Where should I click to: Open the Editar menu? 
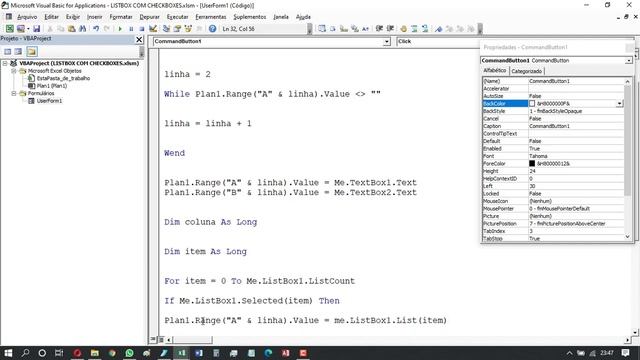[51, 17]
